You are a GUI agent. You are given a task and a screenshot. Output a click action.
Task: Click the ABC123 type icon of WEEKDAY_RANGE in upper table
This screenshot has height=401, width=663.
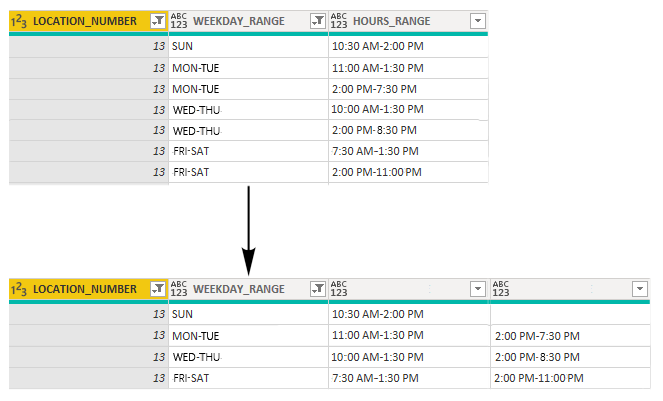[179, 21]
